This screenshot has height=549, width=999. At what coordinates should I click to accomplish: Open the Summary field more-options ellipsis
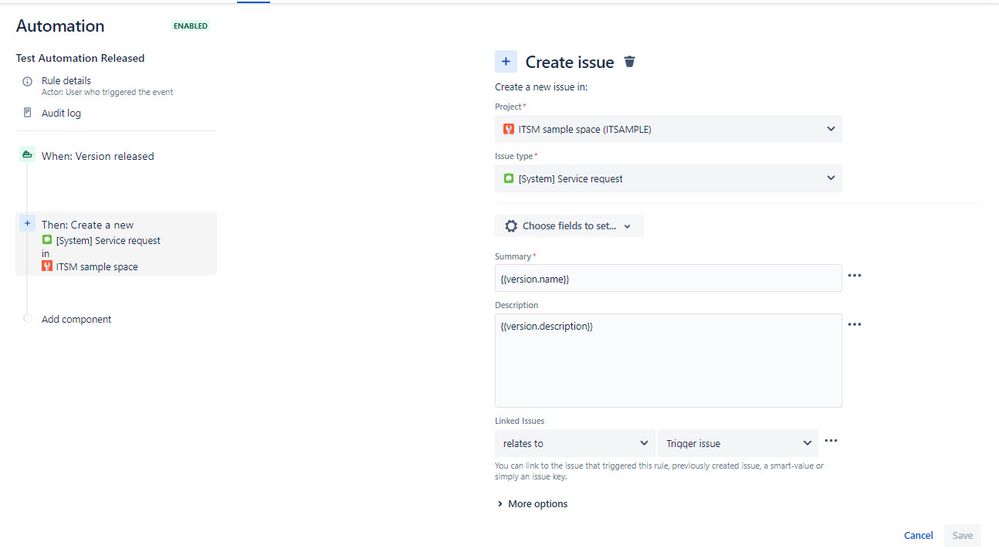tap(854, 276)
